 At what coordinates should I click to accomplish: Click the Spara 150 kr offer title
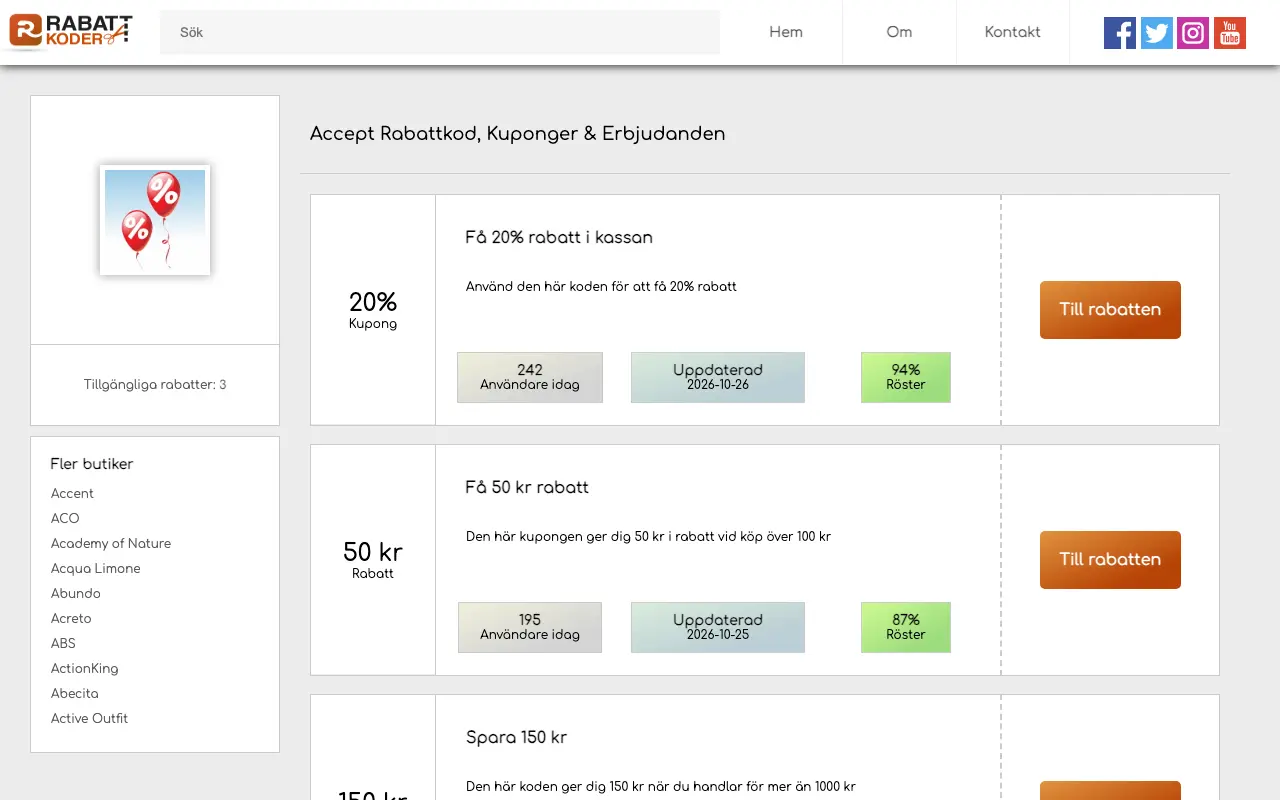point(516,738)
